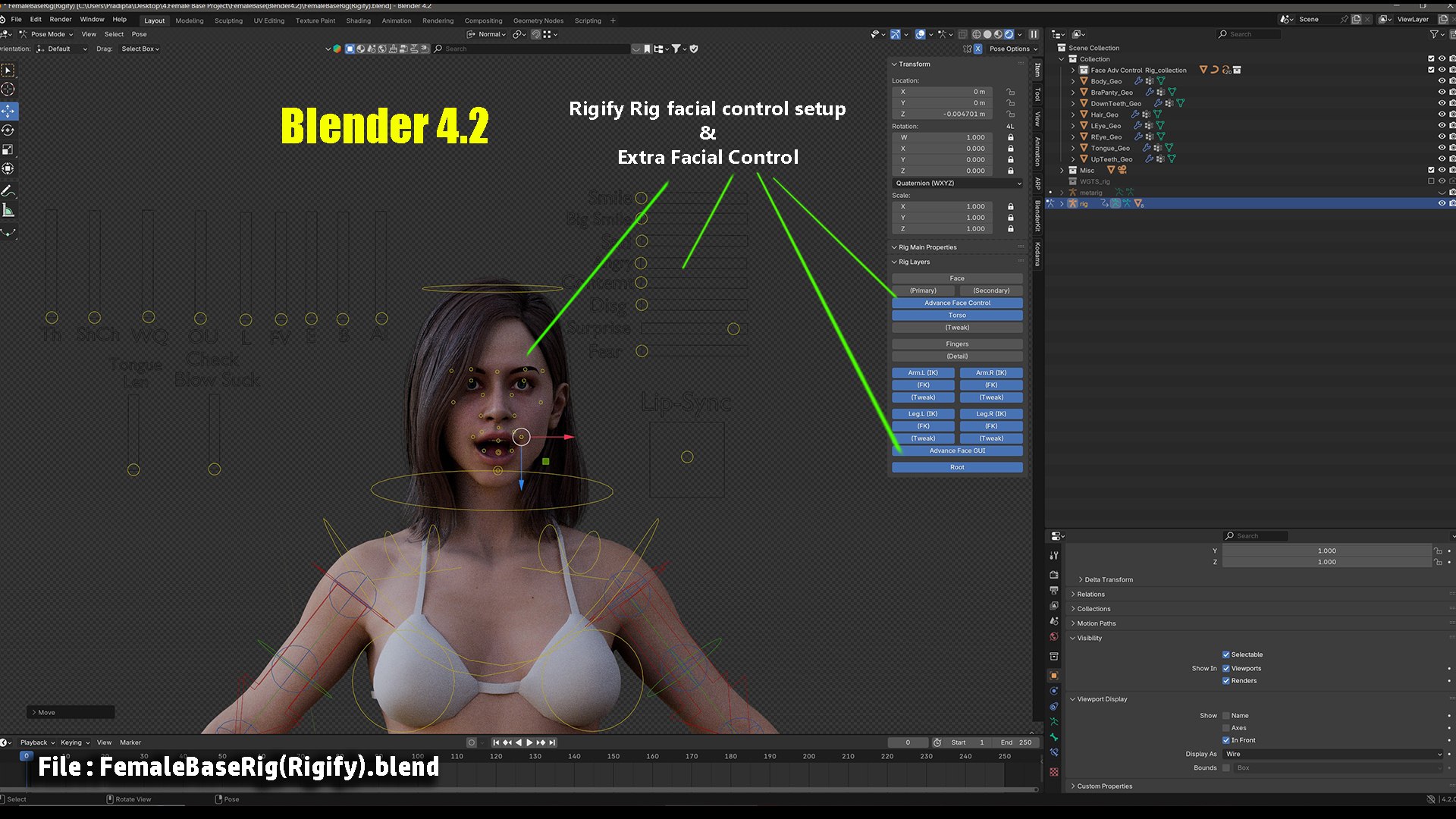
Task: Click the Torso rig layer button
Action: coord(957,315)
